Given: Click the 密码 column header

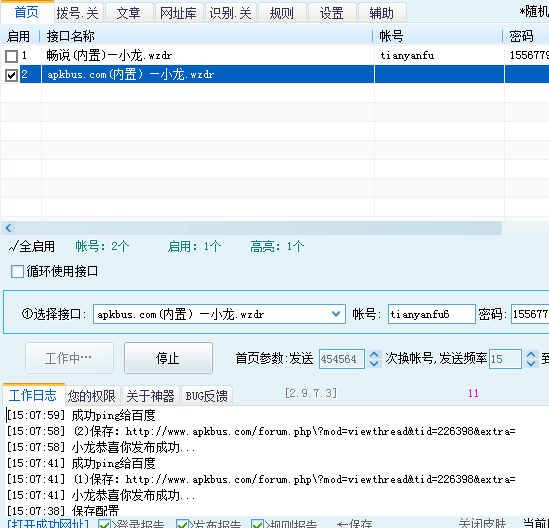Looking at the screenshot, I should point(527,36).
